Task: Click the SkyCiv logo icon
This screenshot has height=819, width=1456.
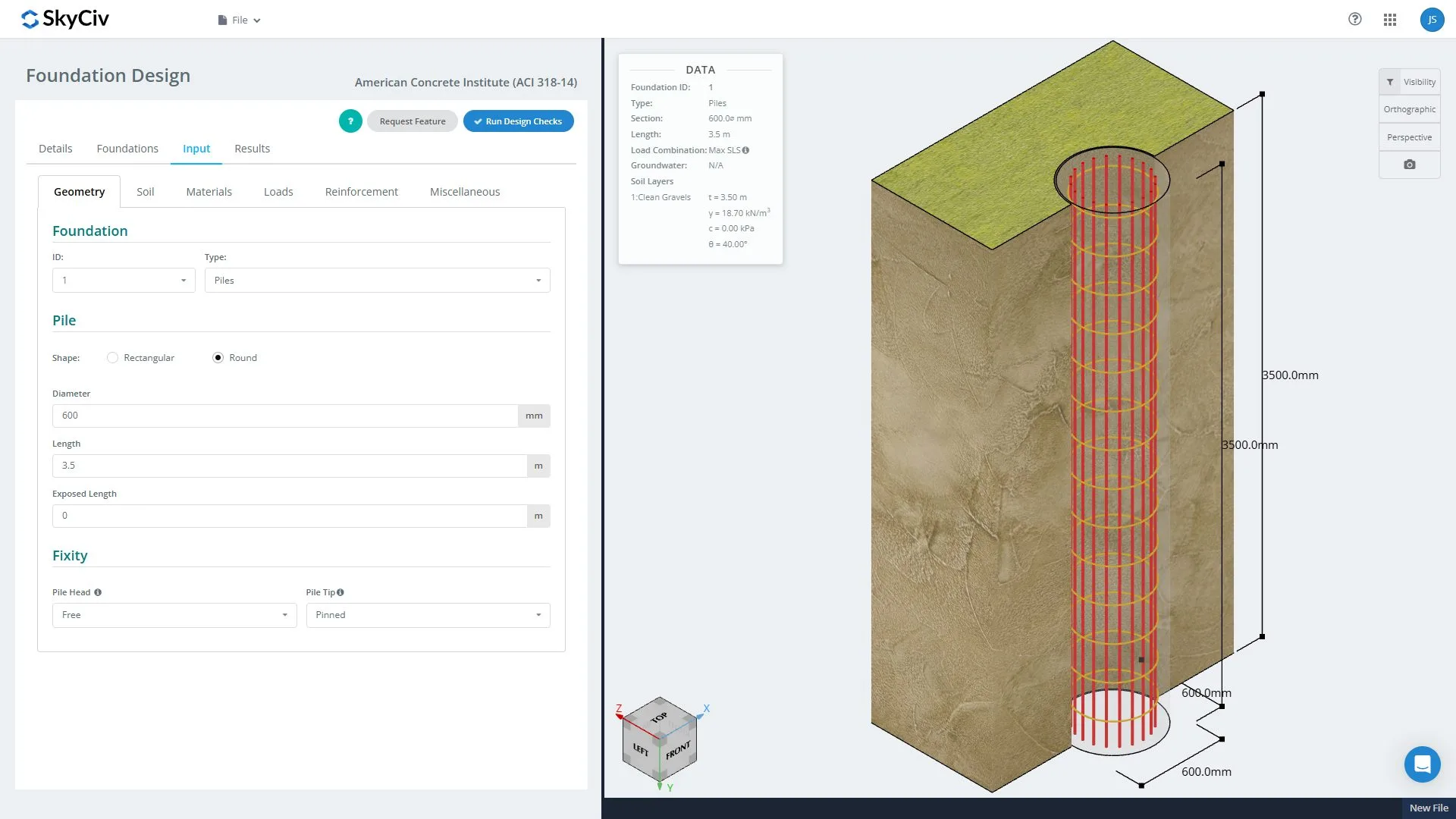Action: point(30,20)
